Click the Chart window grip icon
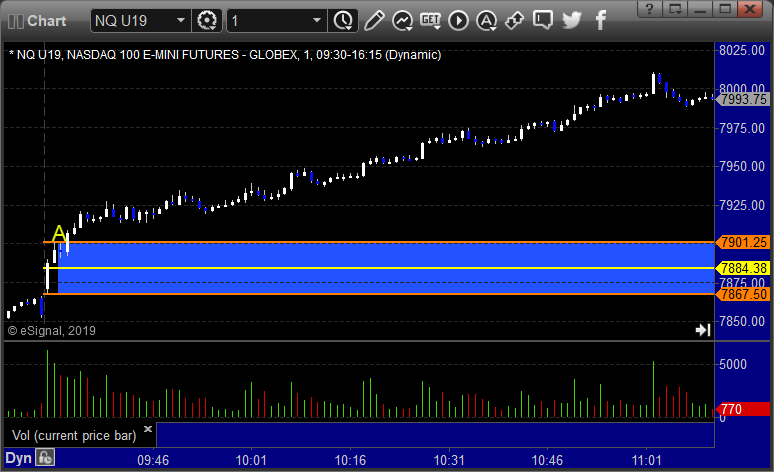The image size is (774, 472). point(15,21)
